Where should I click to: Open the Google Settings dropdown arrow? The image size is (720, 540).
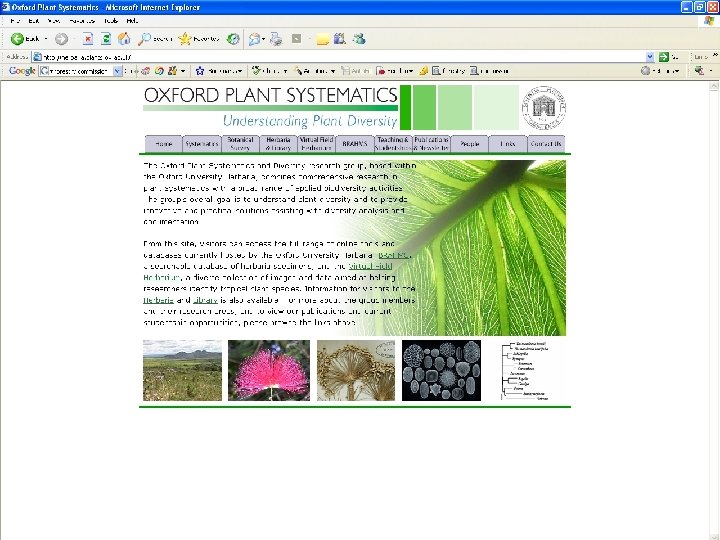coord(677,71)
